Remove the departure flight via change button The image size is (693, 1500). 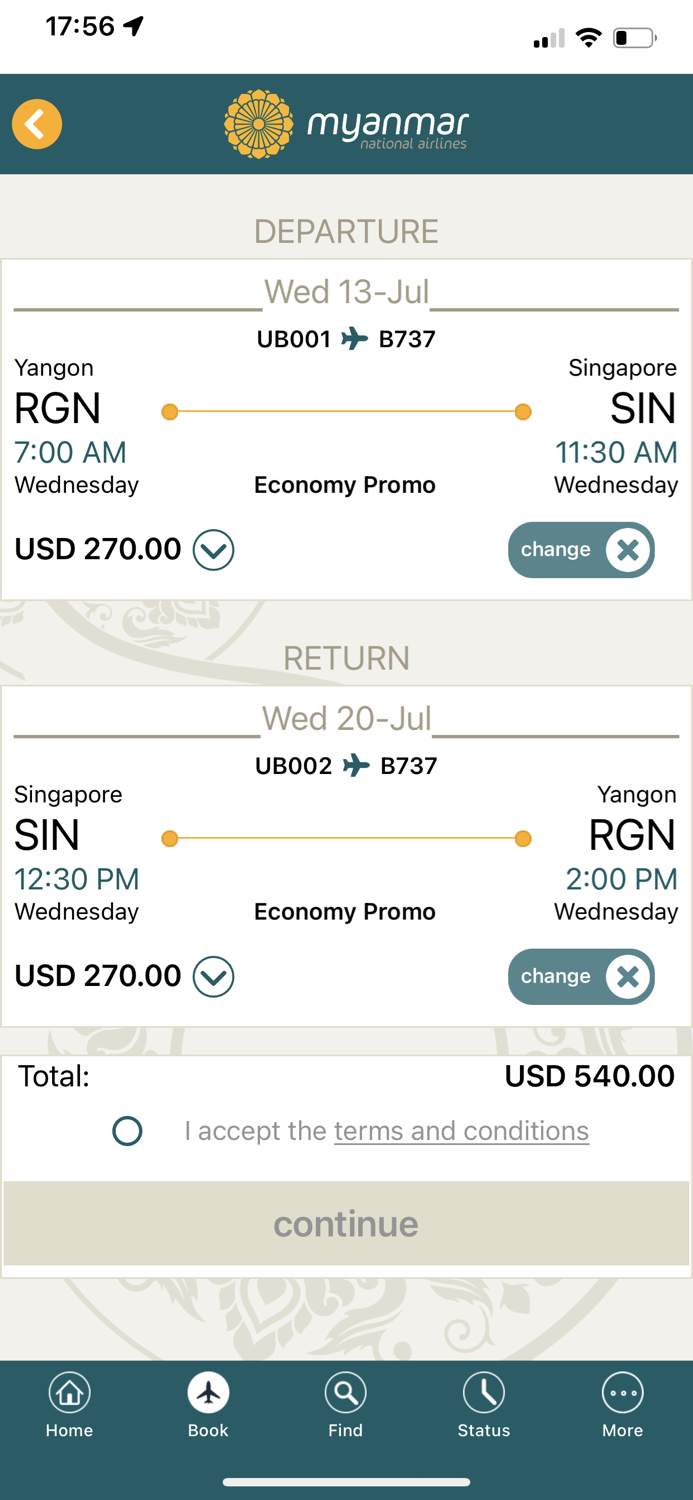coord(581,549)
